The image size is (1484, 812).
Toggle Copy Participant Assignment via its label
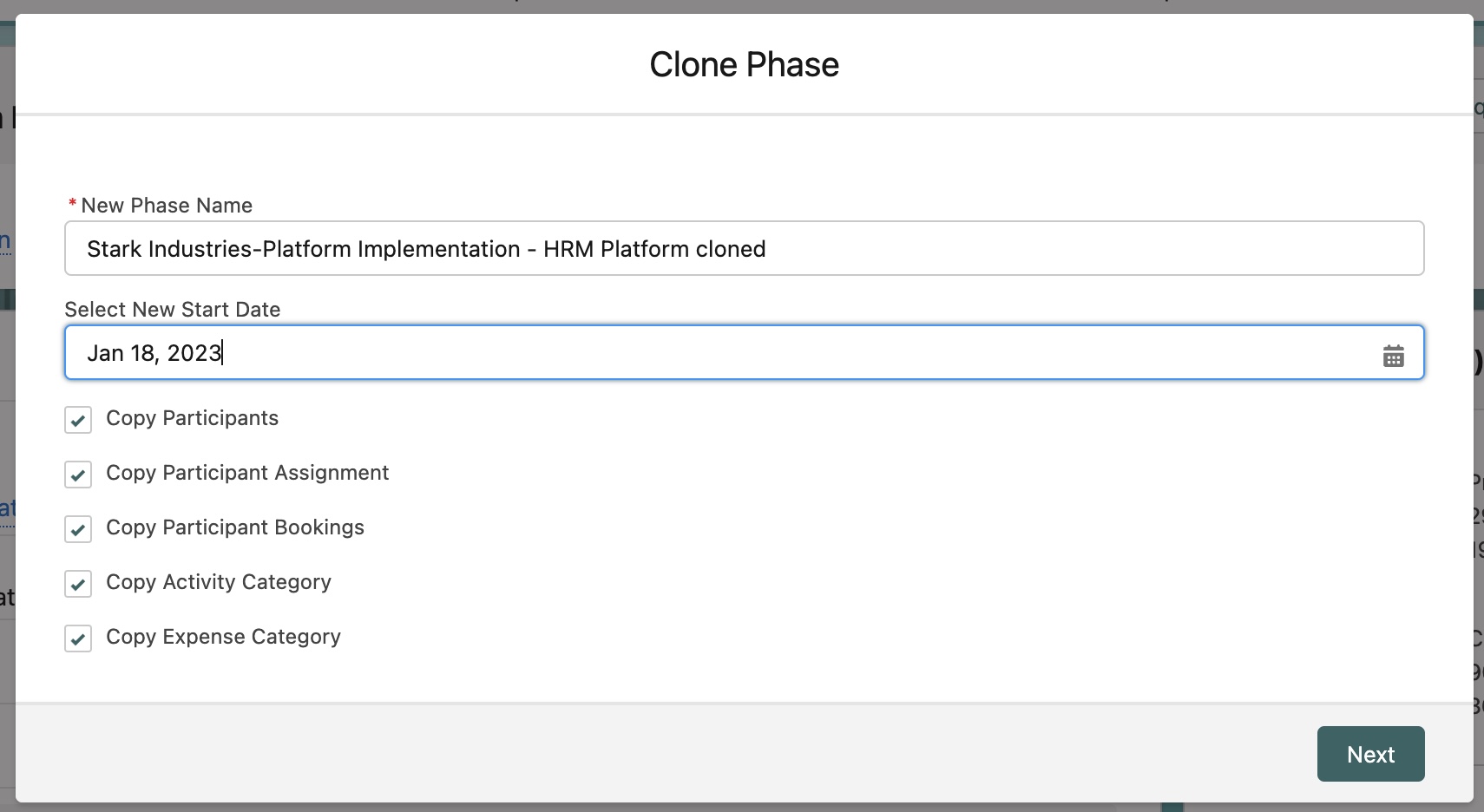point(247,474)
